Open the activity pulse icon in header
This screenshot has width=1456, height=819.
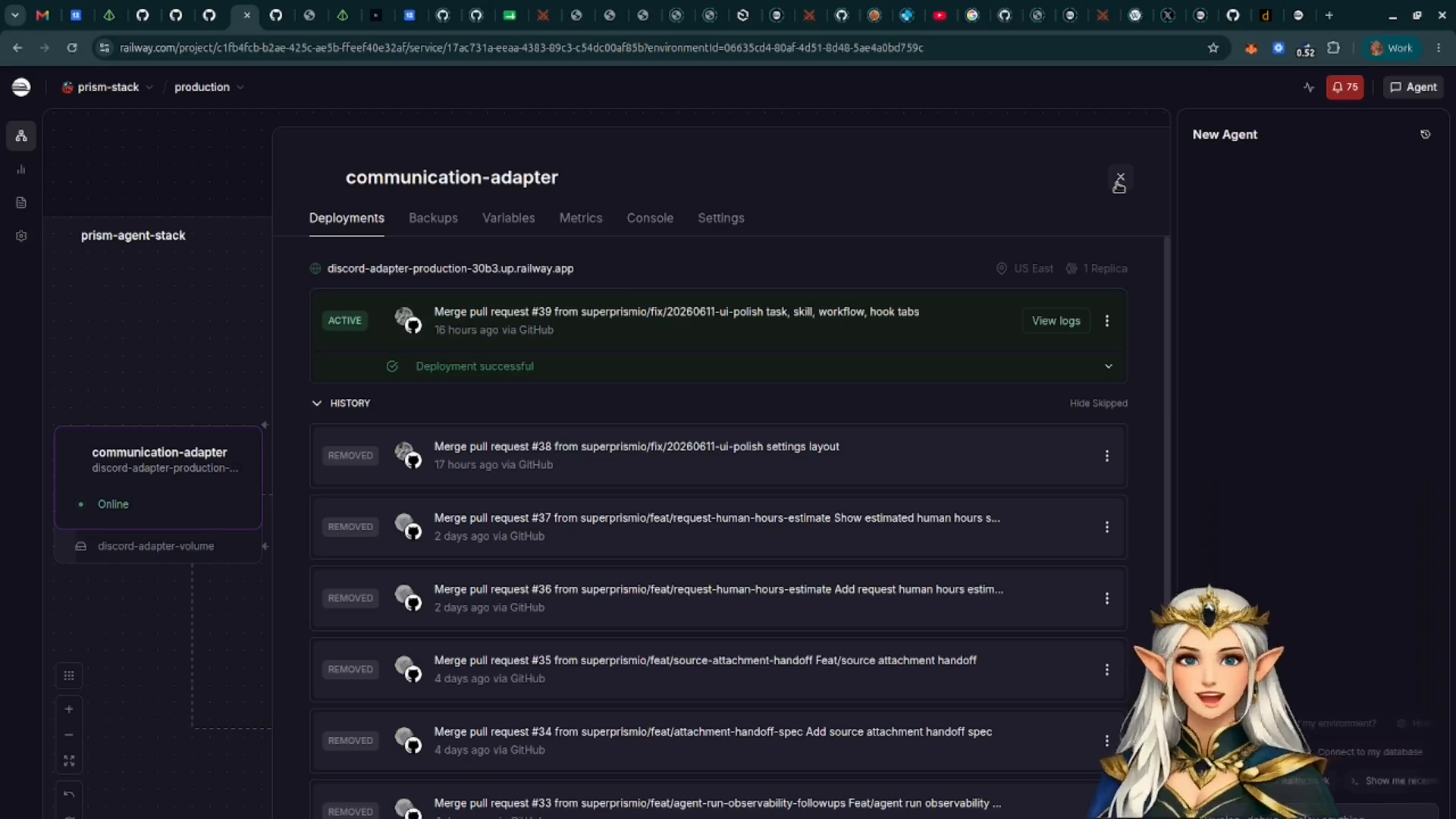pos(1308,87)
